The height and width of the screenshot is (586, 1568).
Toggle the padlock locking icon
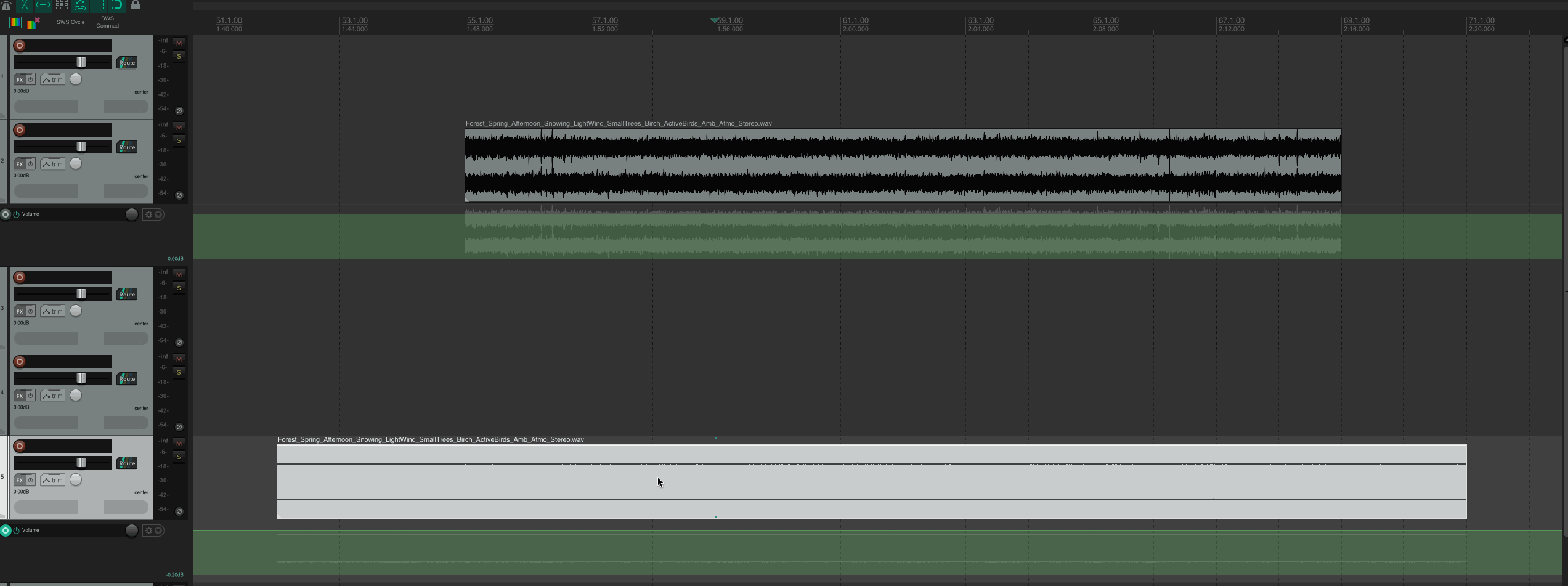[x=136, y=6]
